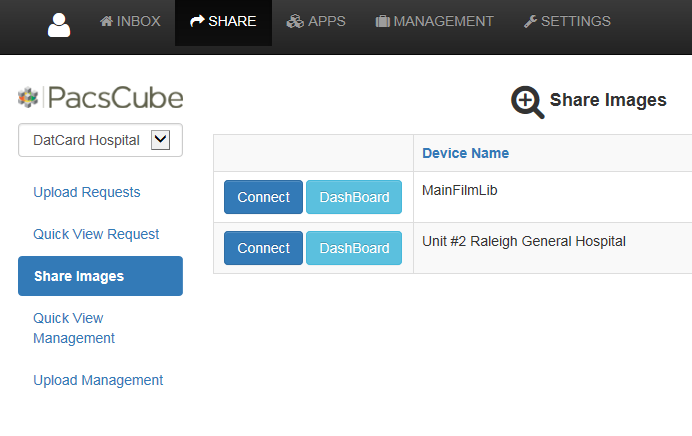This screenshot has width=692, height=436.
Task: Click the magnifier icon beside Share Images heading
Action: tap(527, 102)
